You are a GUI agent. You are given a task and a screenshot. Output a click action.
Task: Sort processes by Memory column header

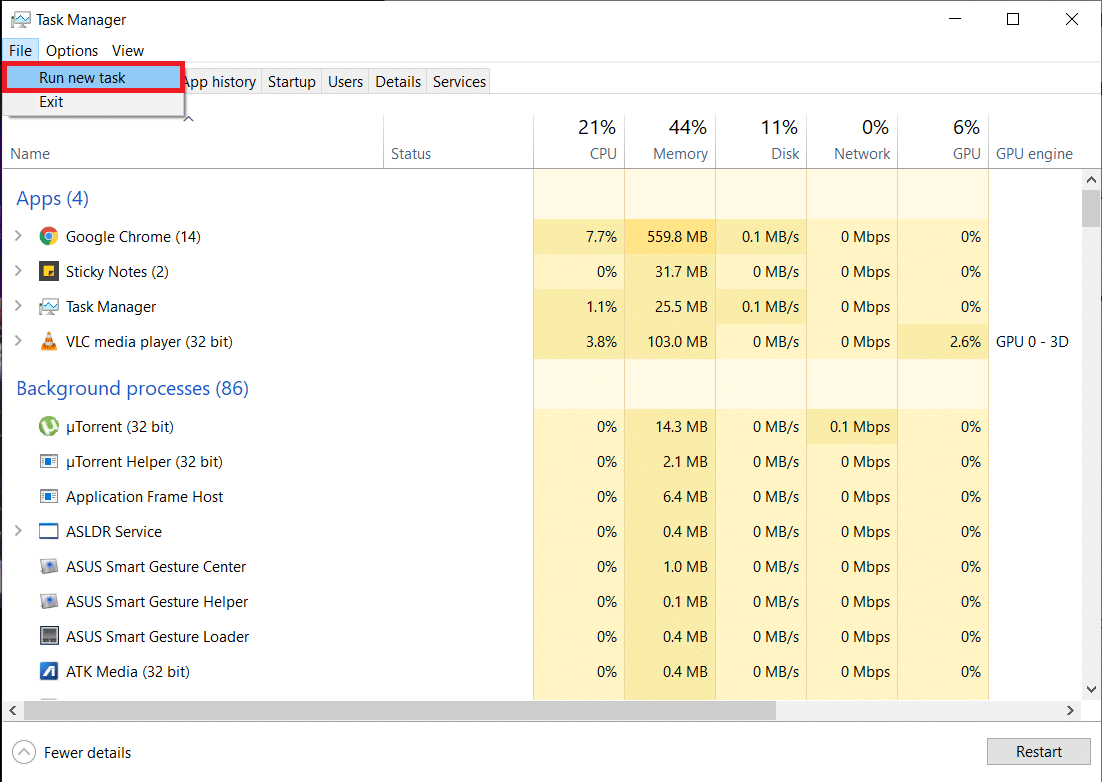[670, 141]
